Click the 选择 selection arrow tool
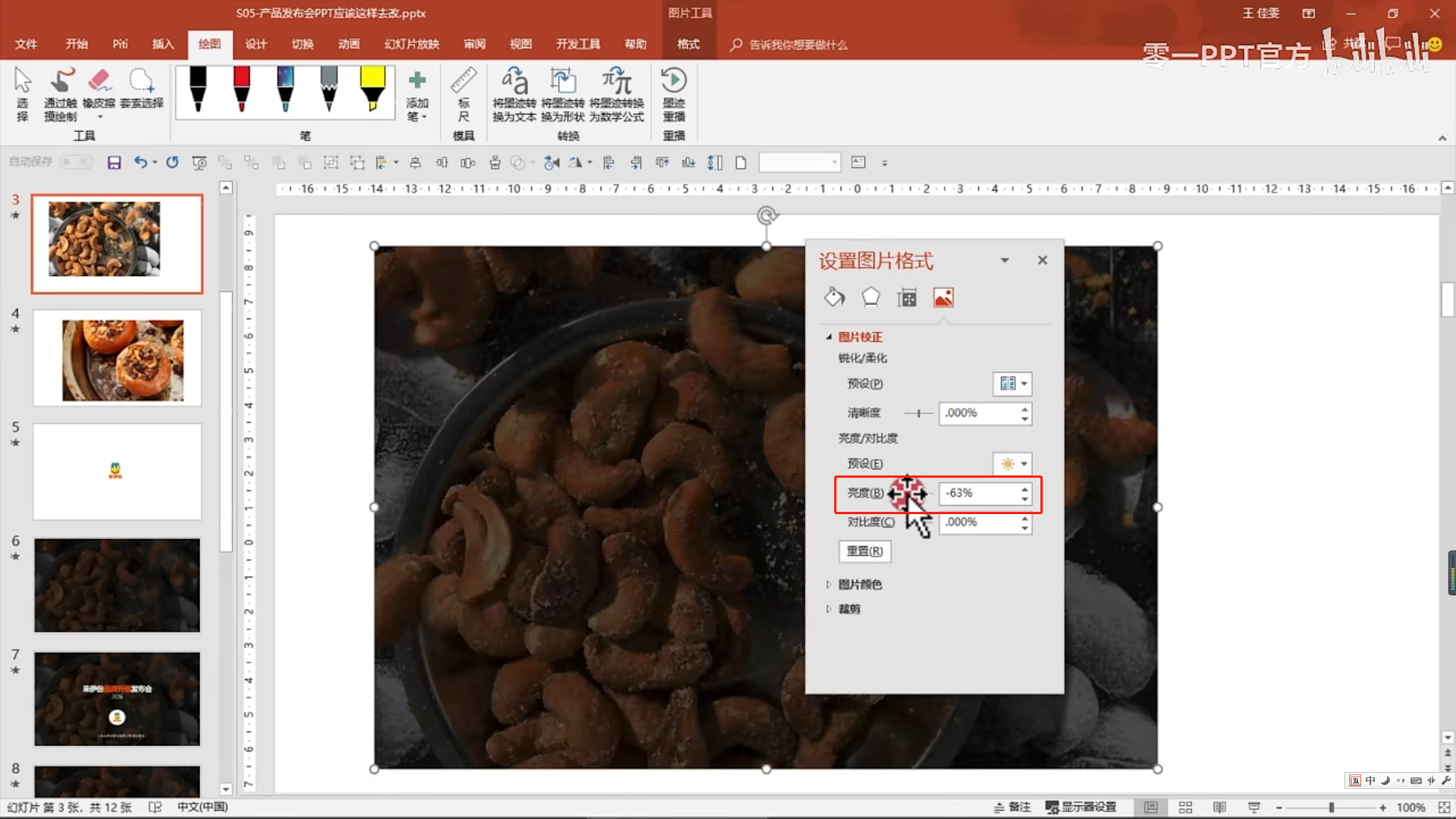The width and height of the screenshot is (1456, 819). [23, 95]
